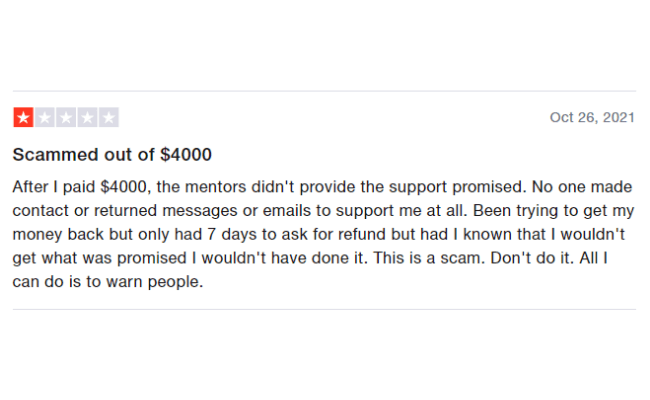Click the last line 'can do is to warn people.'
This screenshot has height=400, width=650.
pos(108,282)
